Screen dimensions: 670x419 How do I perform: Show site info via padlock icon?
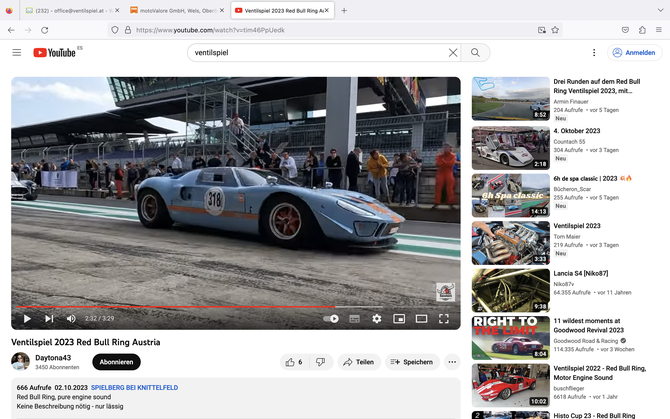coord(128,30)
